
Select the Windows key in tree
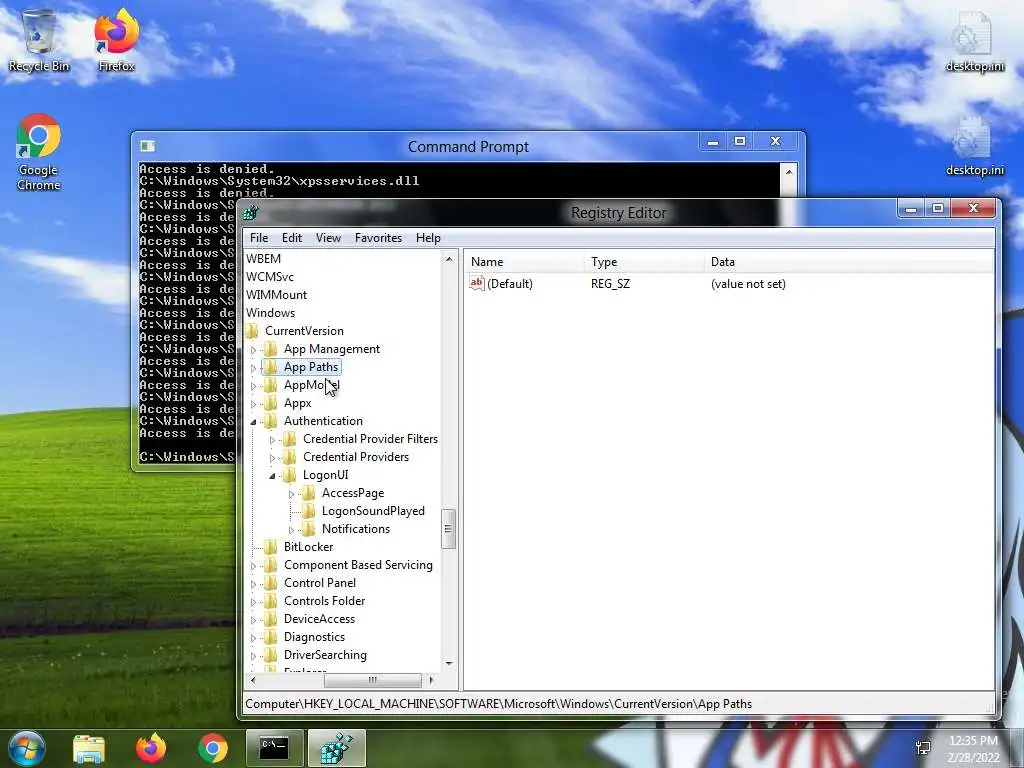[270, 313]
